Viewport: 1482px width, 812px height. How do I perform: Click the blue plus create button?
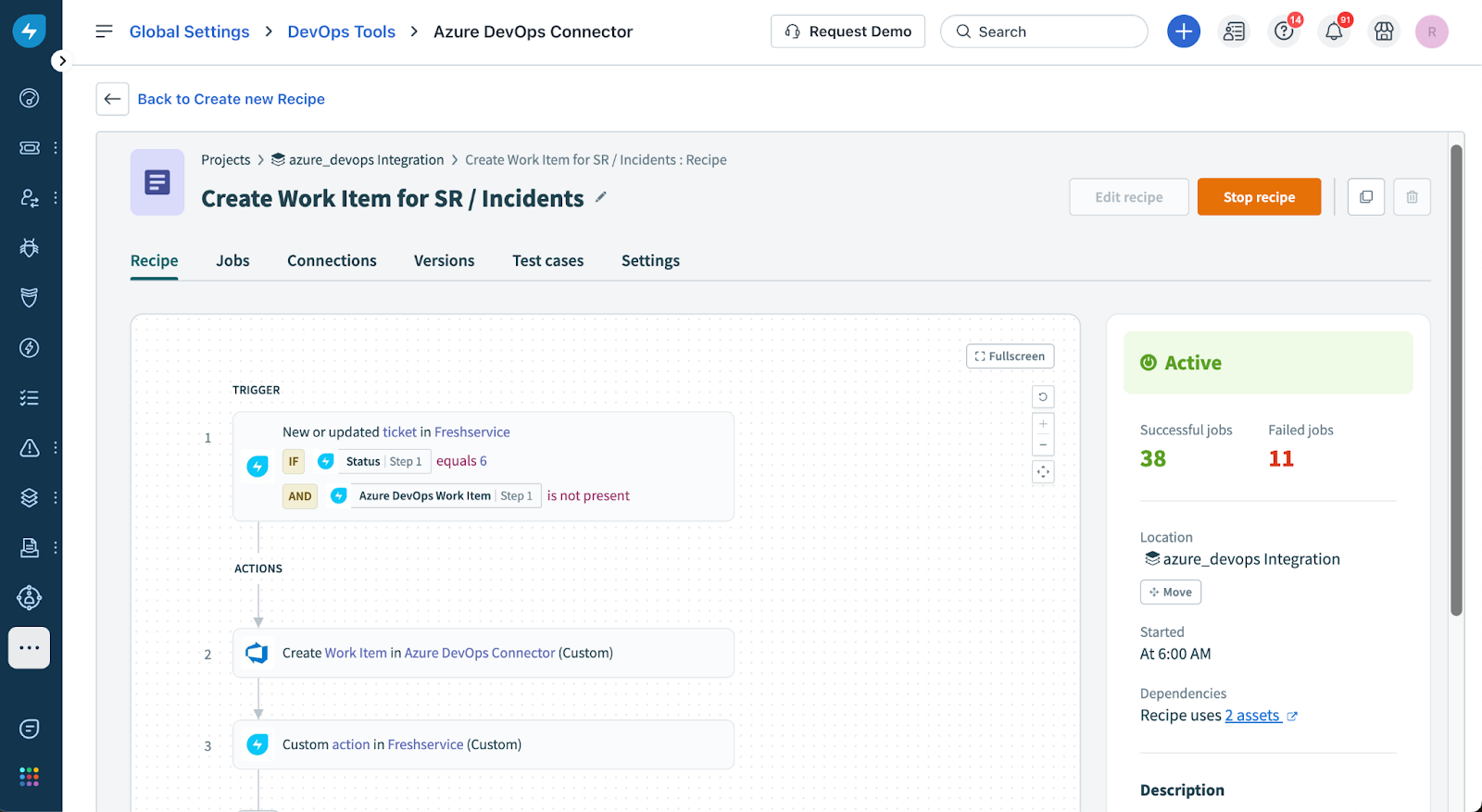coord(1184,31)
